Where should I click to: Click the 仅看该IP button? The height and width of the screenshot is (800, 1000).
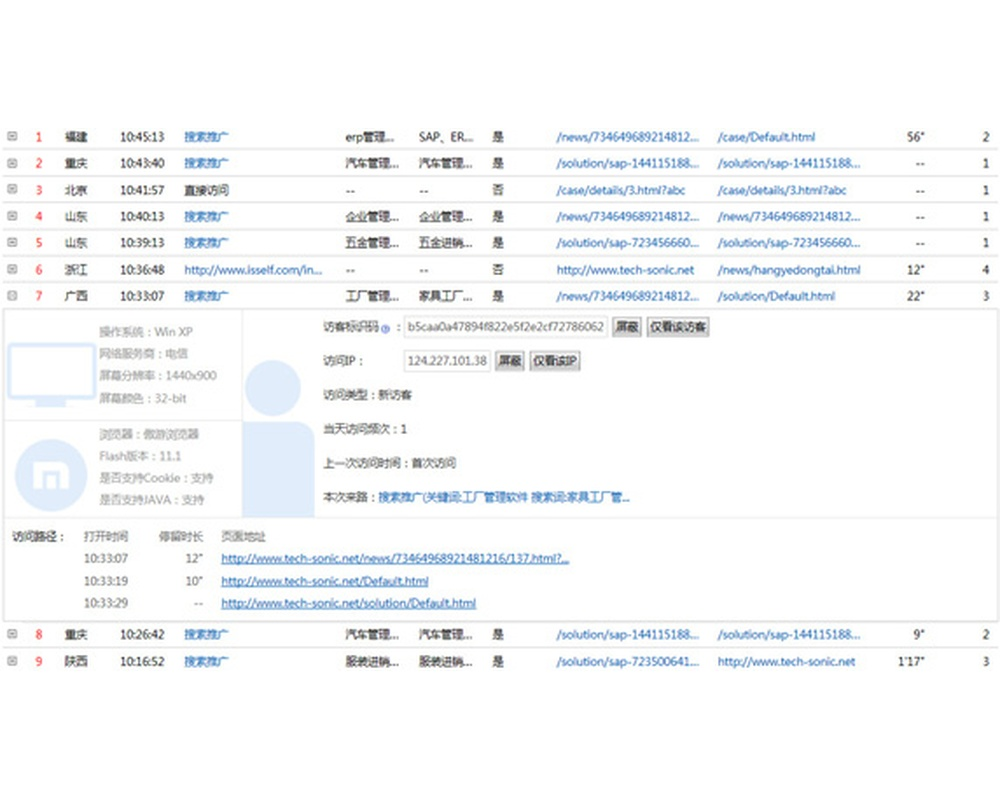point(555,361)
